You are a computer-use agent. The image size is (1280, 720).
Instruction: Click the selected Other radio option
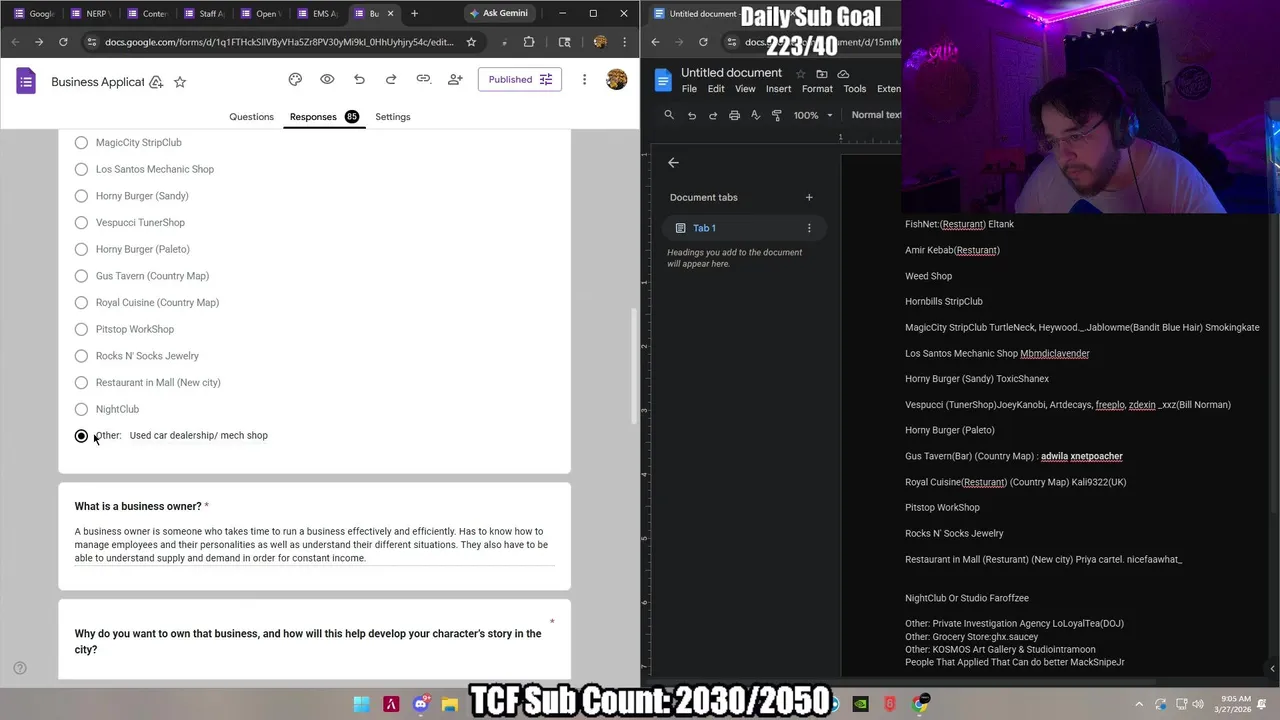pos(81,436)
